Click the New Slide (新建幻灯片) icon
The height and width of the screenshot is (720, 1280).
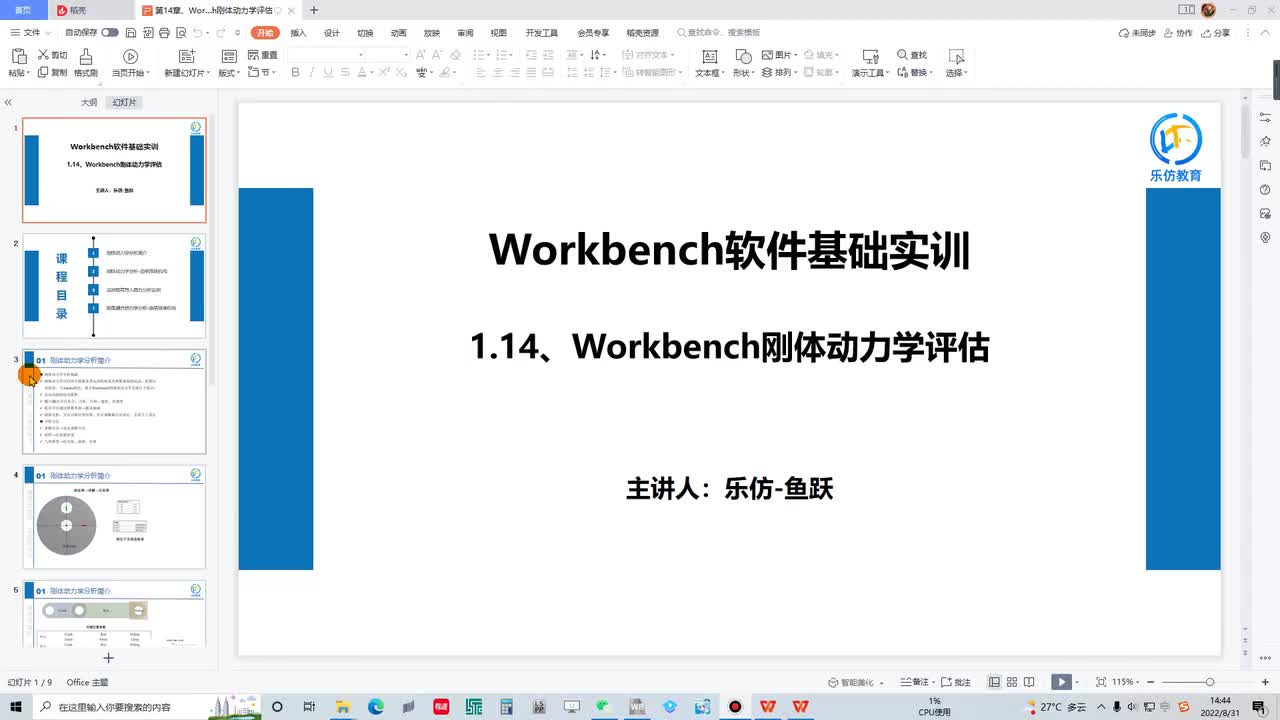186,56
